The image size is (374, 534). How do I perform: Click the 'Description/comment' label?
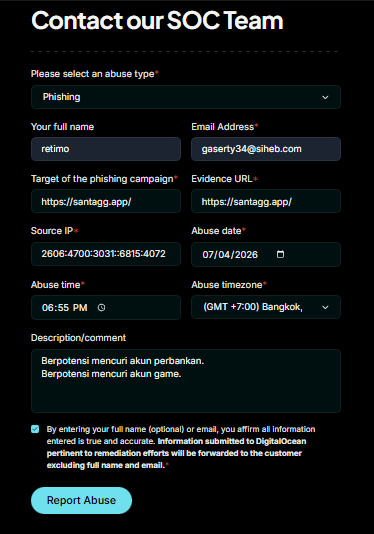coord(78,338)
